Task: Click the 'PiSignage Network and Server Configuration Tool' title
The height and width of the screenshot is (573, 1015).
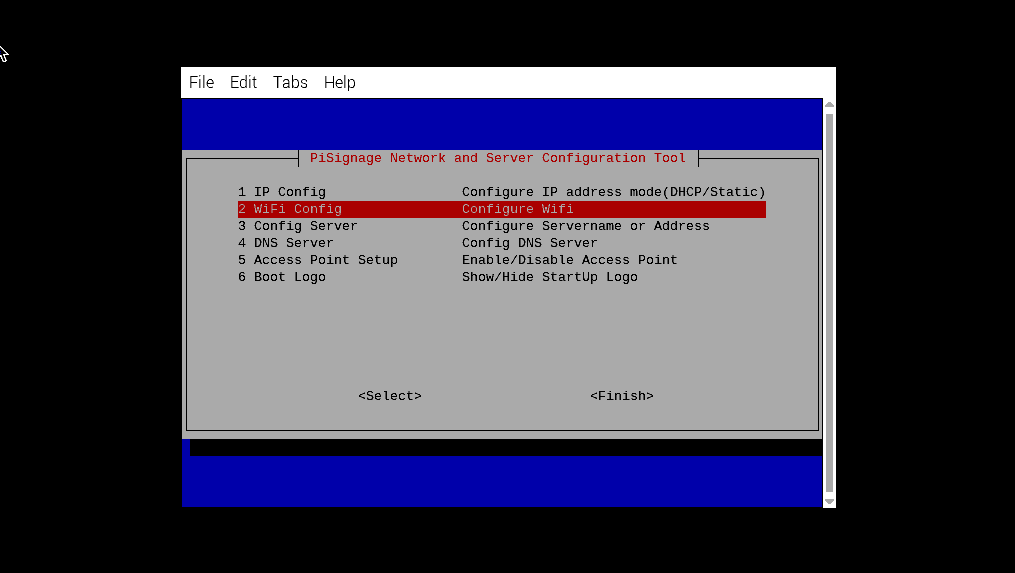Action: (498, 158)
